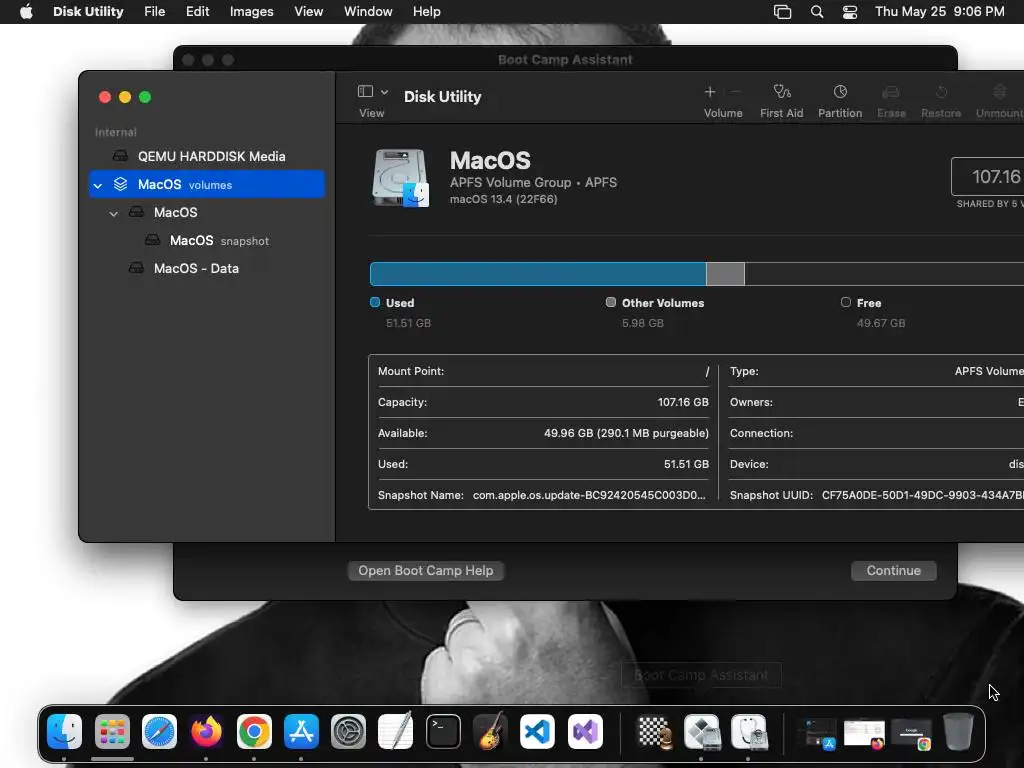Collapse the MacOS volume sub-tree

pos(114,214)
